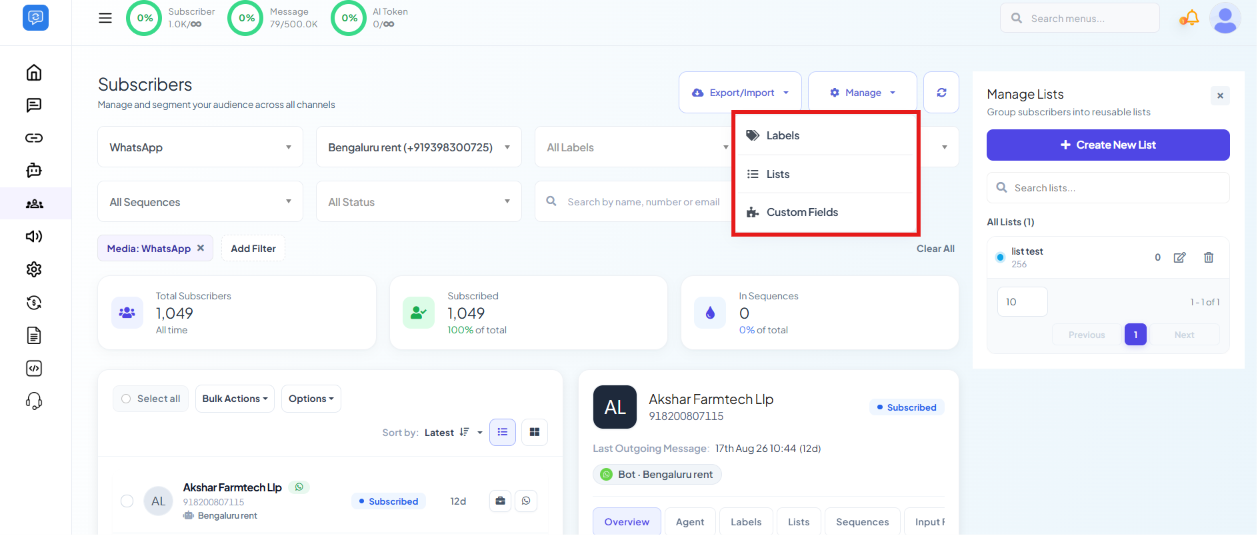
Task: Open the settings gear sidebar icon
Action: [34, 269]
